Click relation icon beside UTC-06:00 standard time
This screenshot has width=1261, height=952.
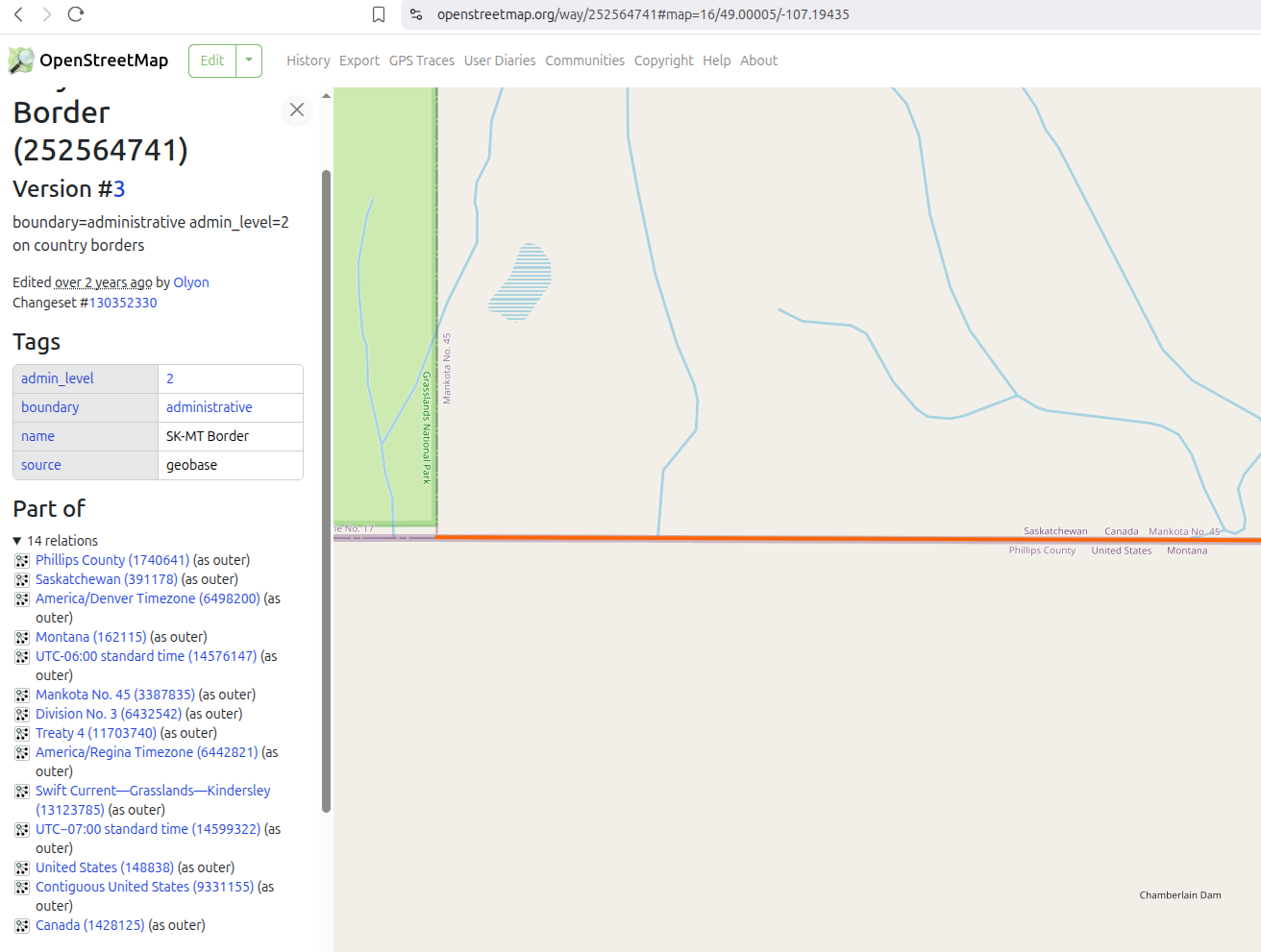tap(22, 656)
